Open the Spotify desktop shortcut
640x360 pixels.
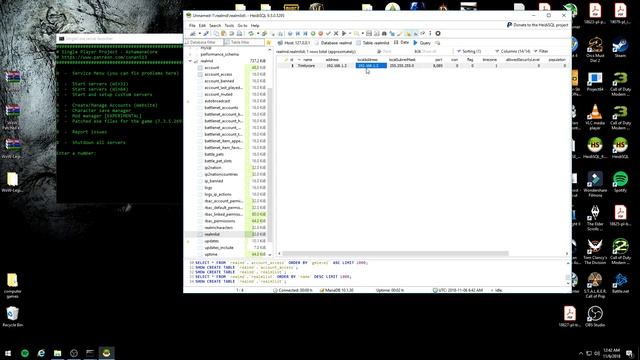point(620,182)
